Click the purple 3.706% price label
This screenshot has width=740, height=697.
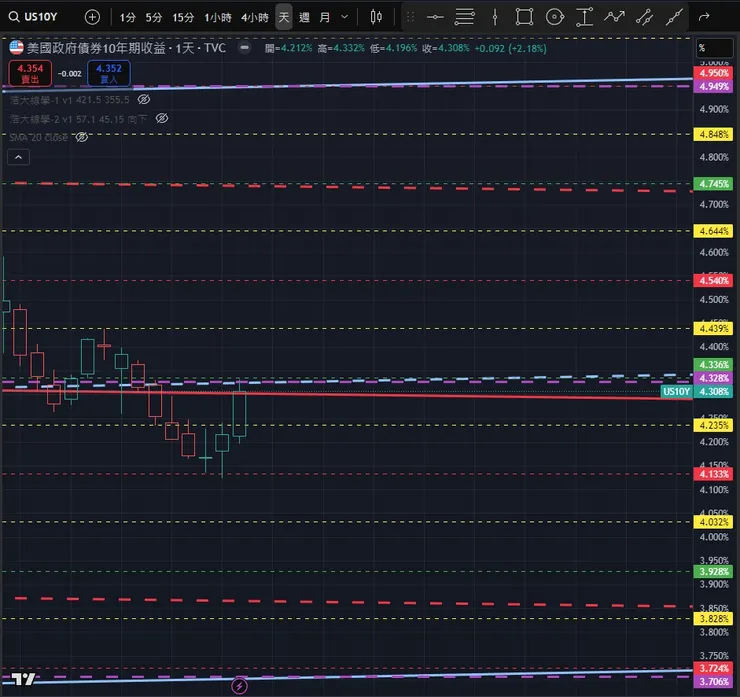[713, 682]
